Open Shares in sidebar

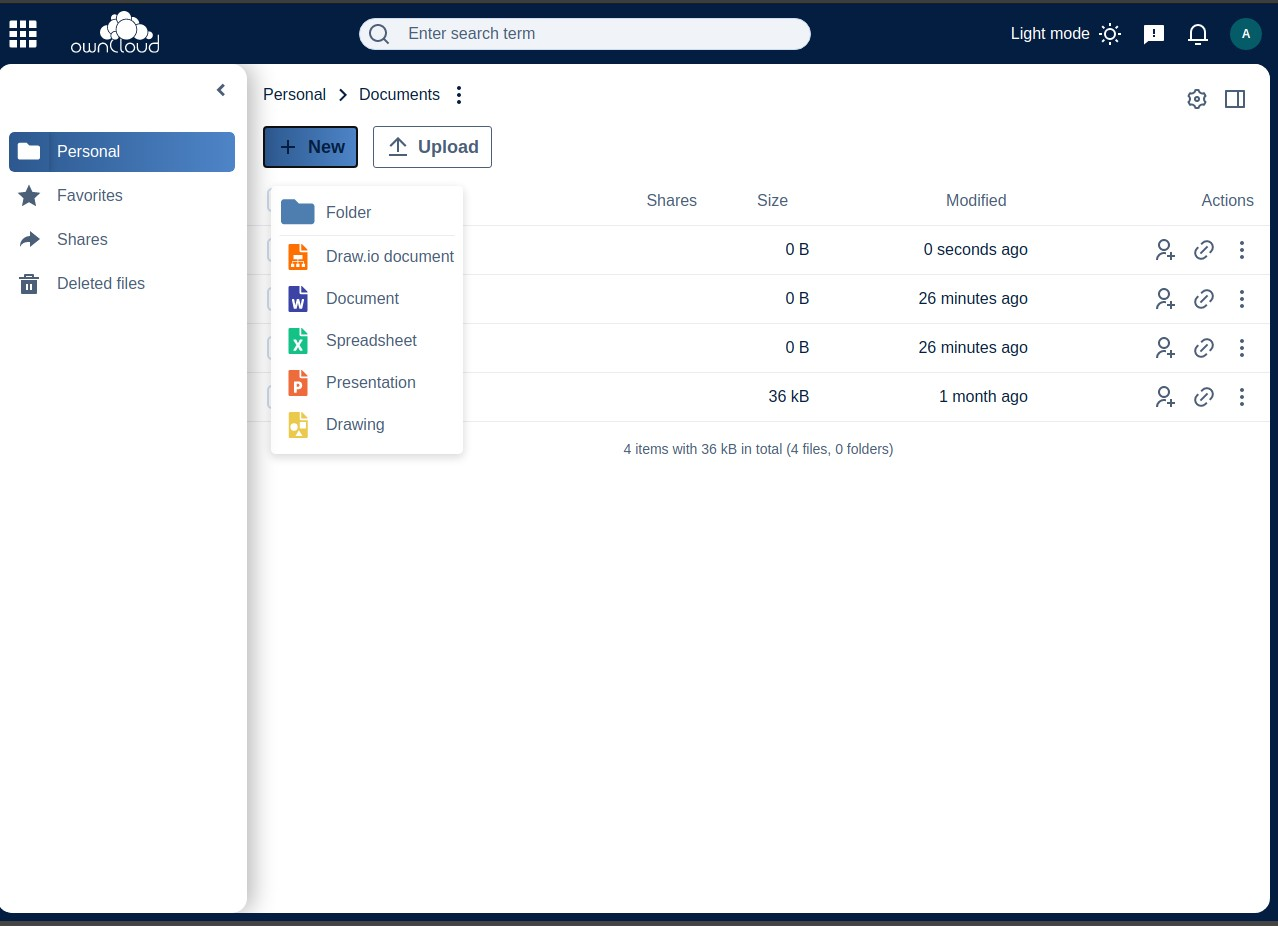122,240
